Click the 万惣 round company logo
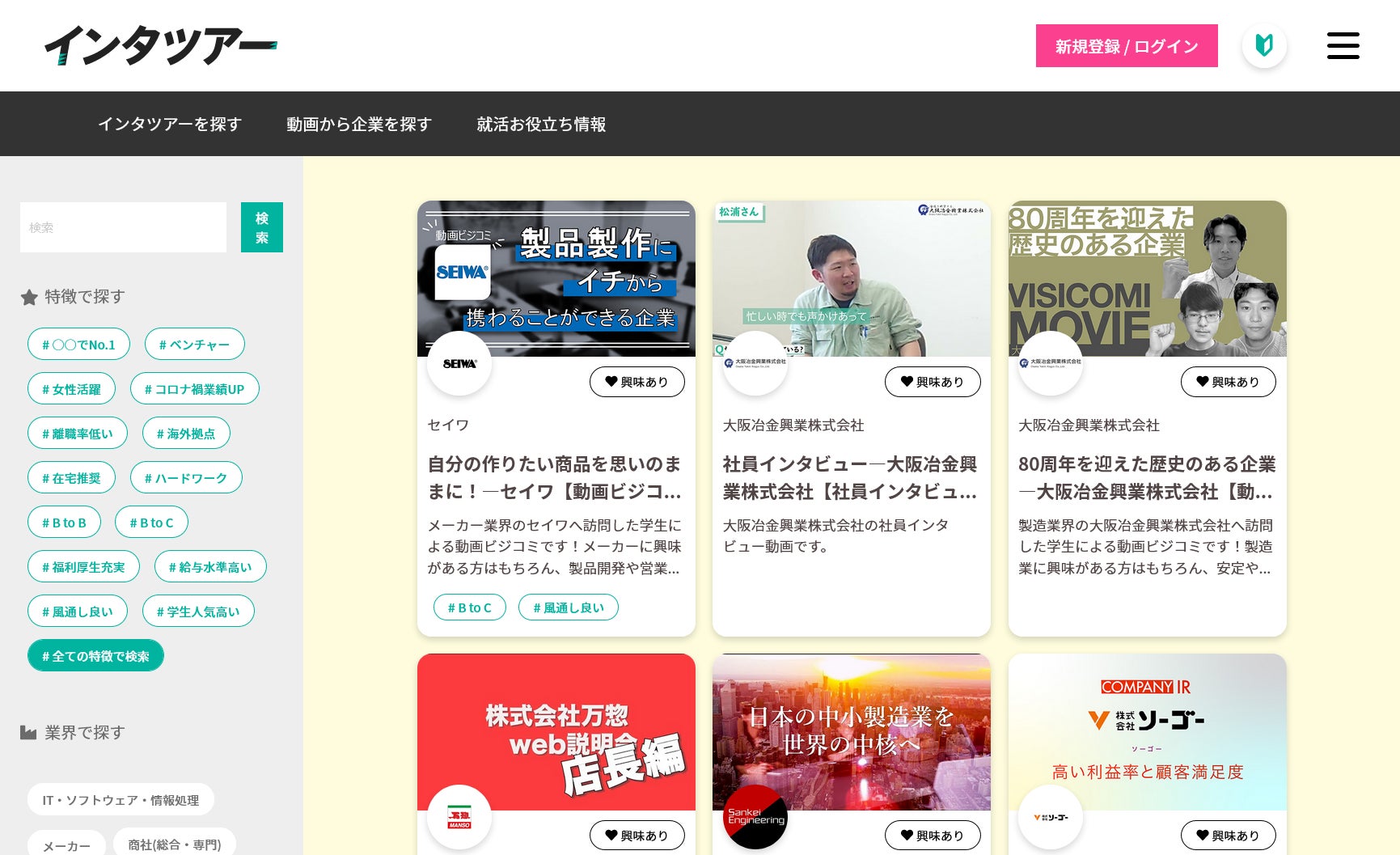Image resolution: width=1400 pixels, height=855 pixels. tap(459, 817)
